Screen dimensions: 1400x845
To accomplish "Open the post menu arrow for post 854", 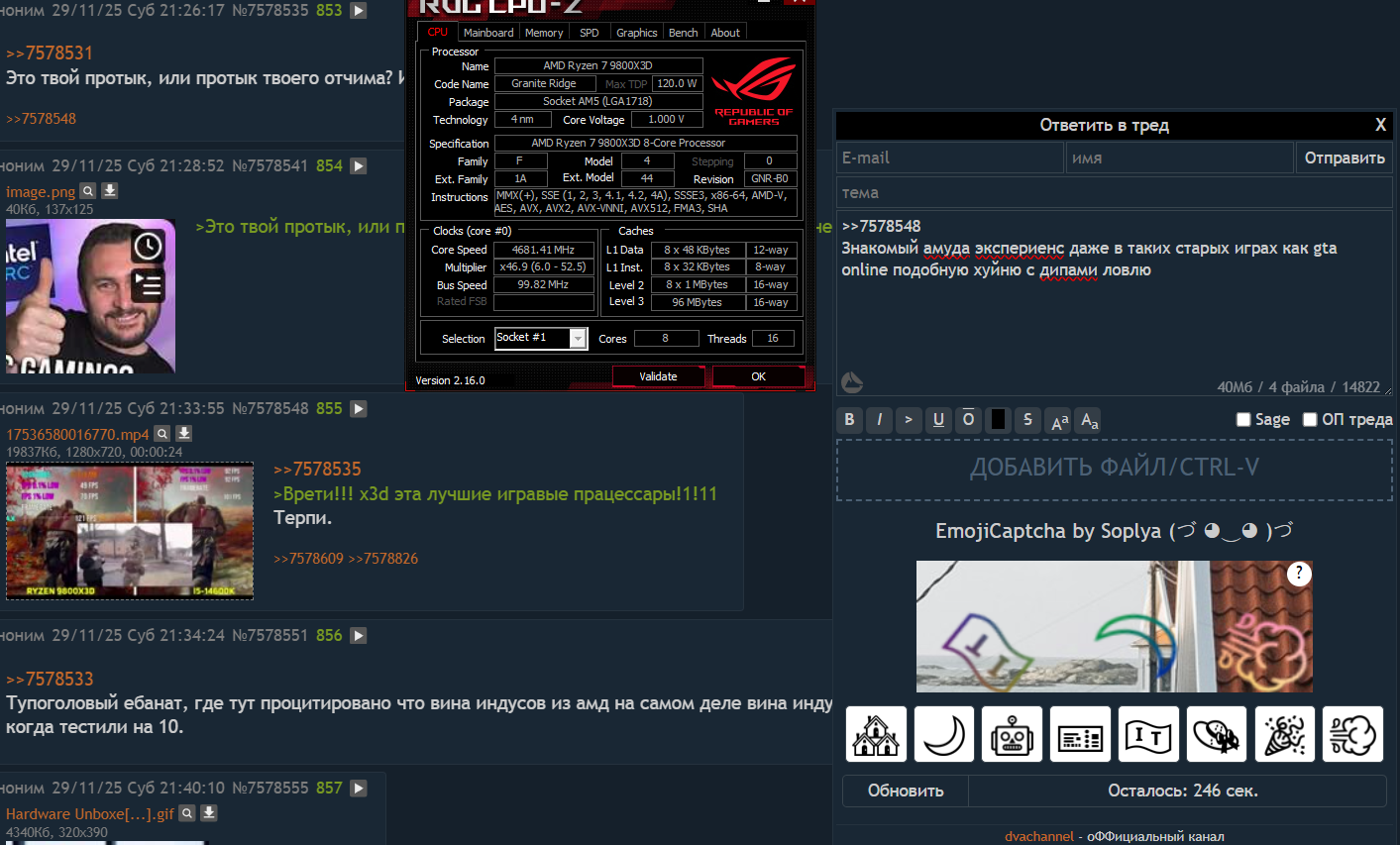I will click(x=359, y=166).
